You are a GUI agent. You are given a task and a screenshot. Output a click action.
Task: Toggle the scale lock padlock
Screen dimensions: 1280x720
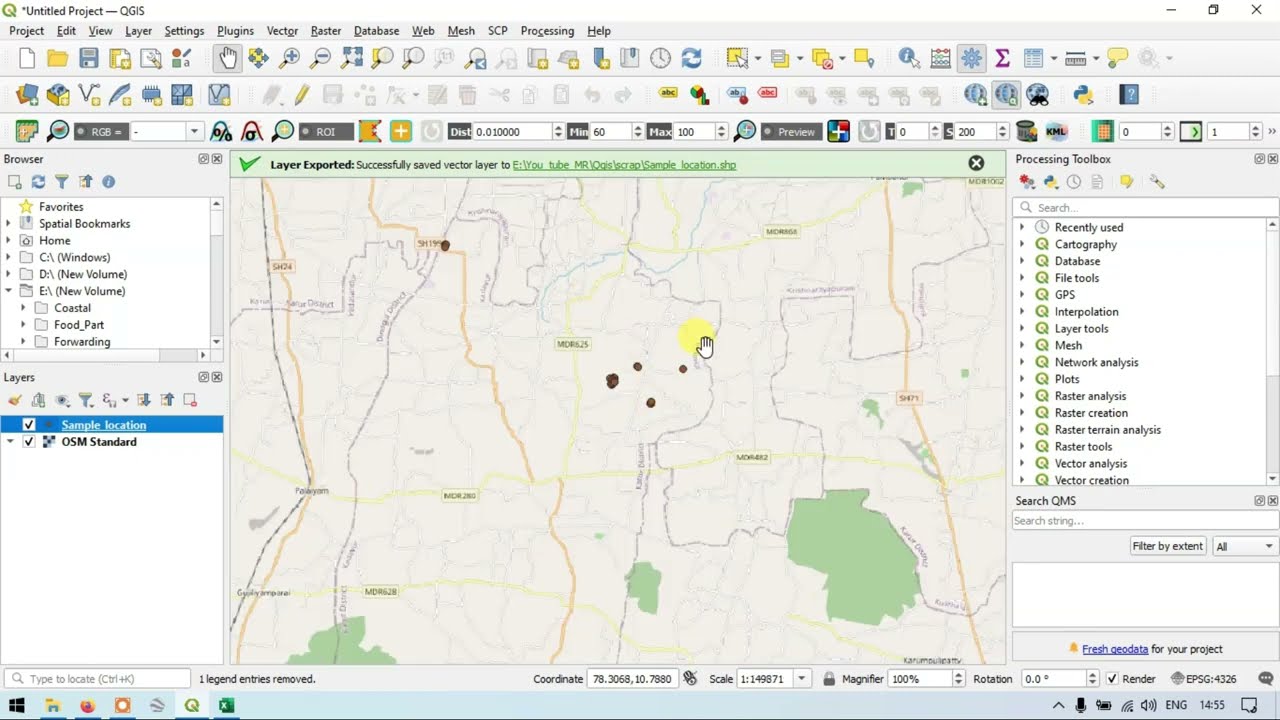tap(829, 679)
